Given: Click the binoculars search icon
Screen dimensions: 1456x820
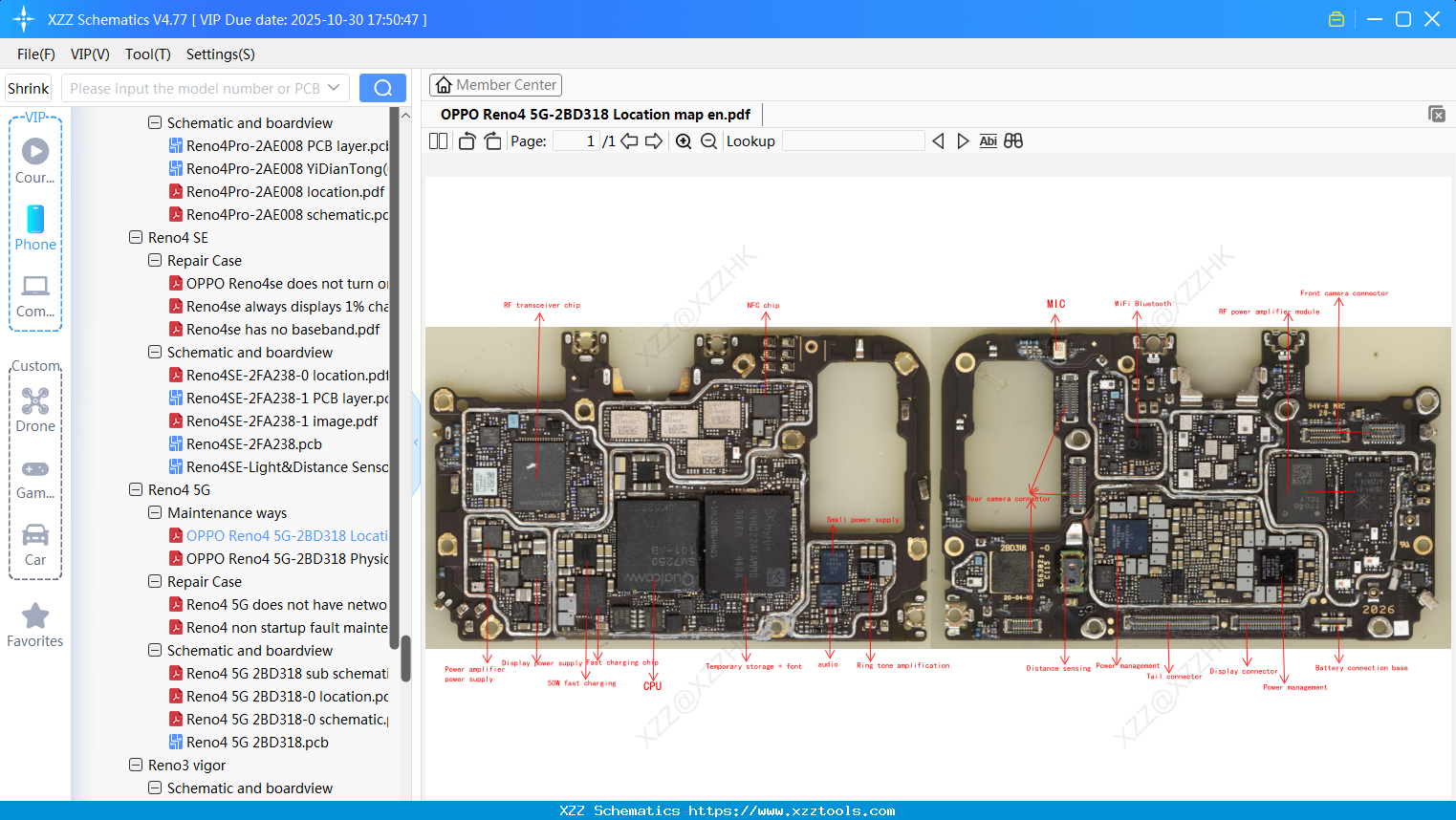Looking at the screenshot, I should (x=1013, y=141).
